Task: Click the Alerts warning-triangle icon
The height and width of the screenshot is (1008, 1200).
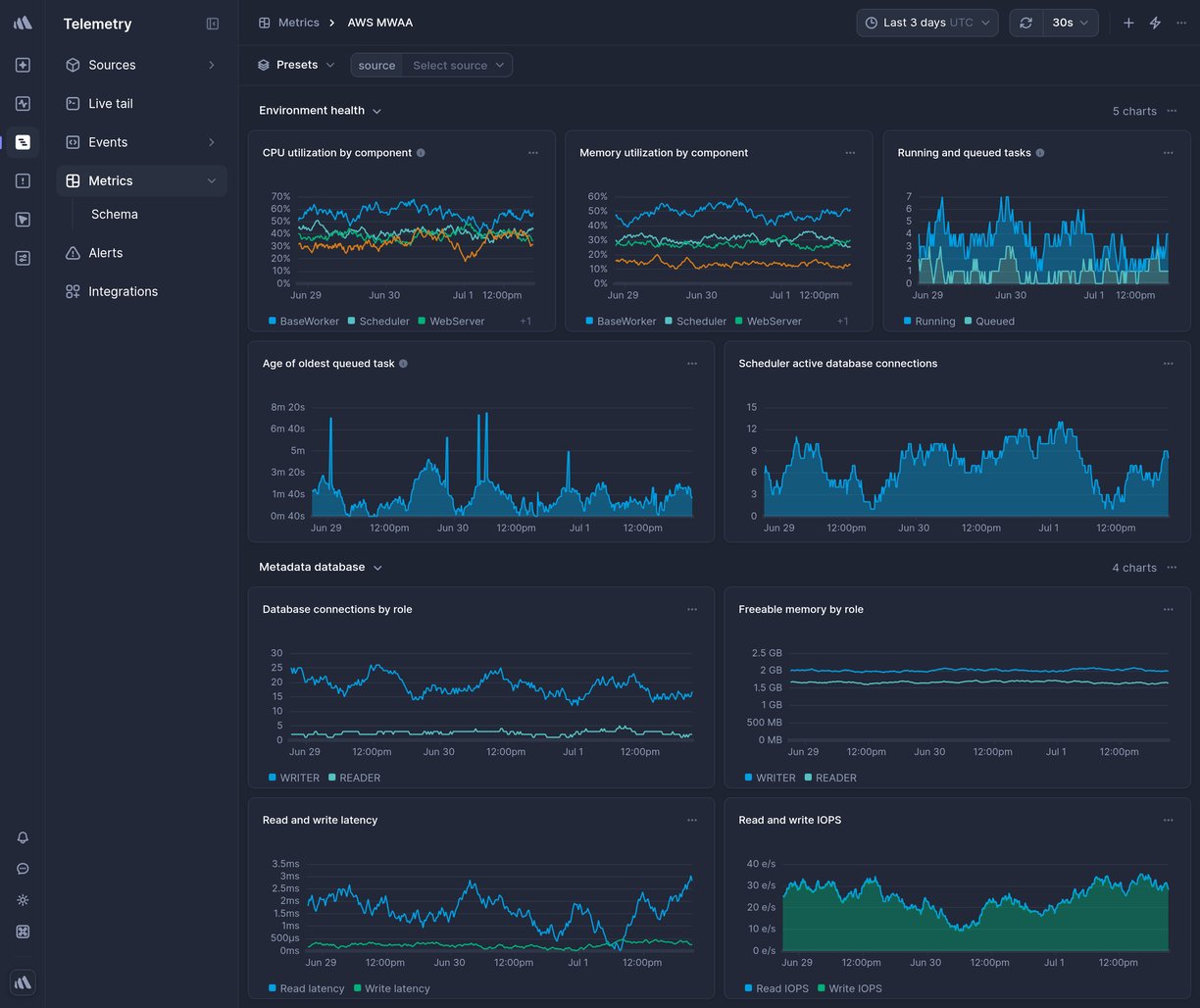Action: click(73, 253)
